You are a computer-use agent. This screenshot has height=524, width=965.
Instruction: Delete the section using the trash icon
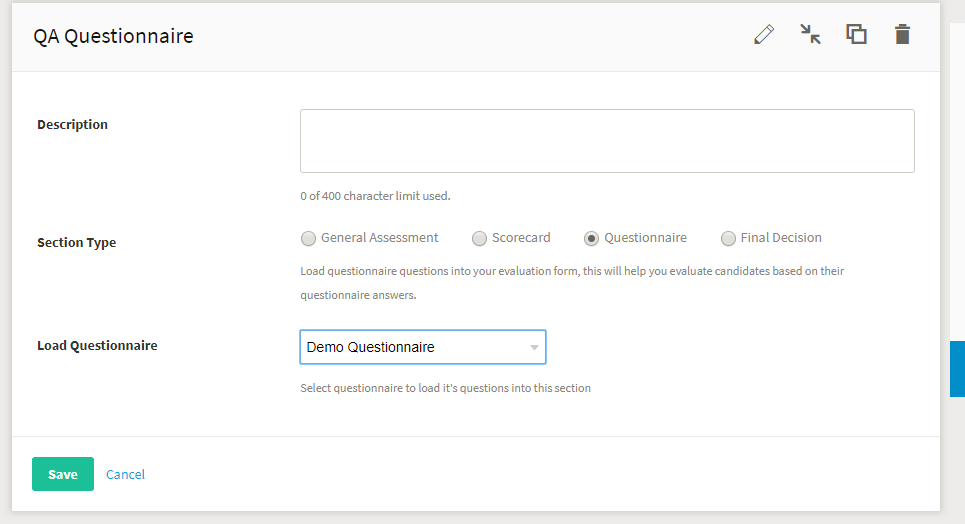point(902,34)
